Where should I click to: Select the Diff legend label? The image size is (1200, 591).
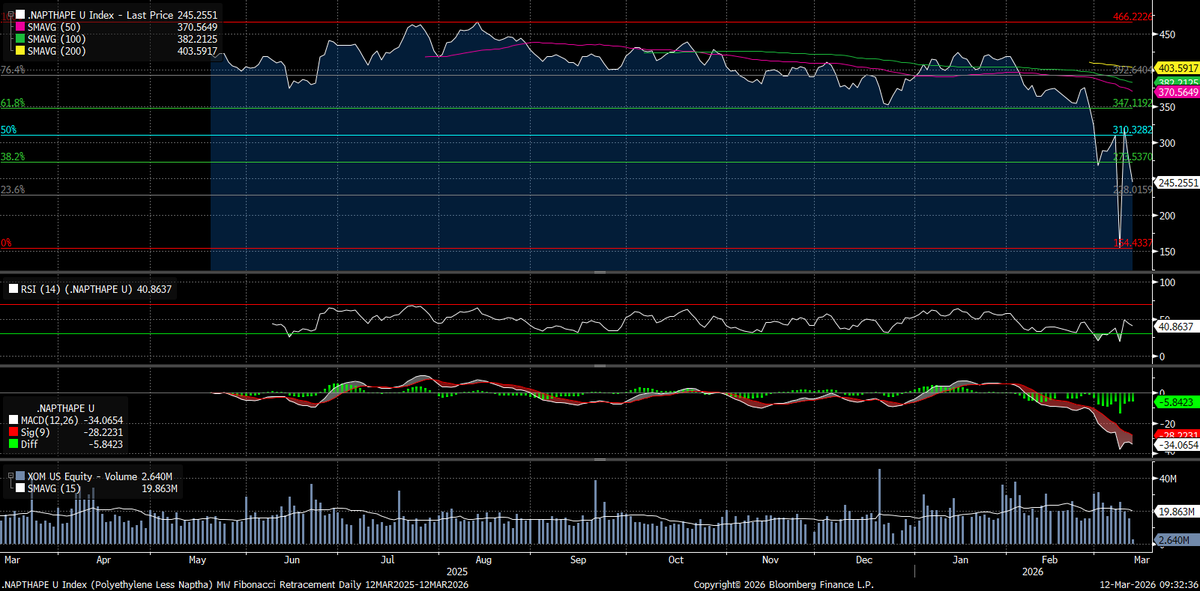click(29, 444)
